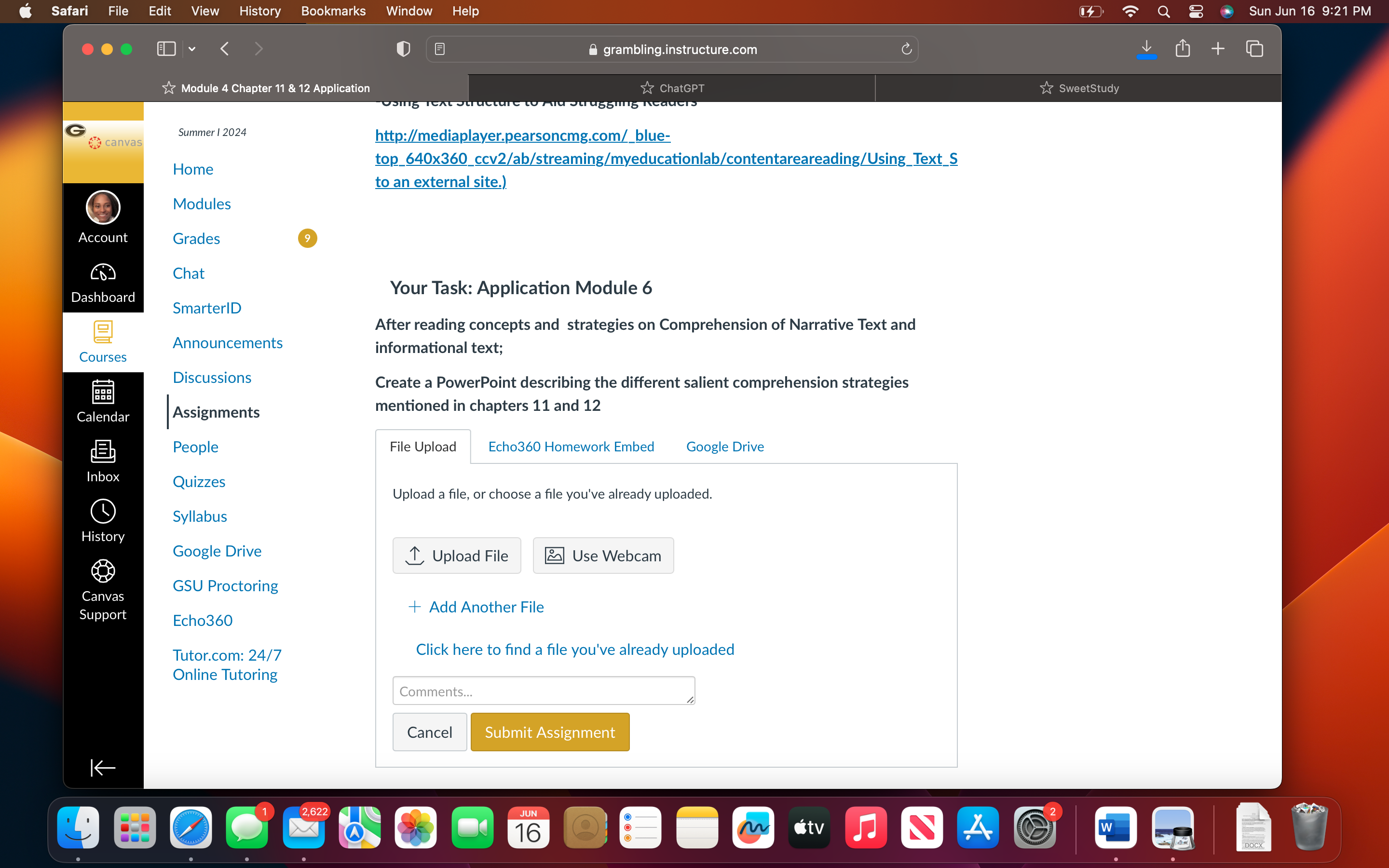Reload the Canvas page
1389x868 pixels.
(906, 49)
